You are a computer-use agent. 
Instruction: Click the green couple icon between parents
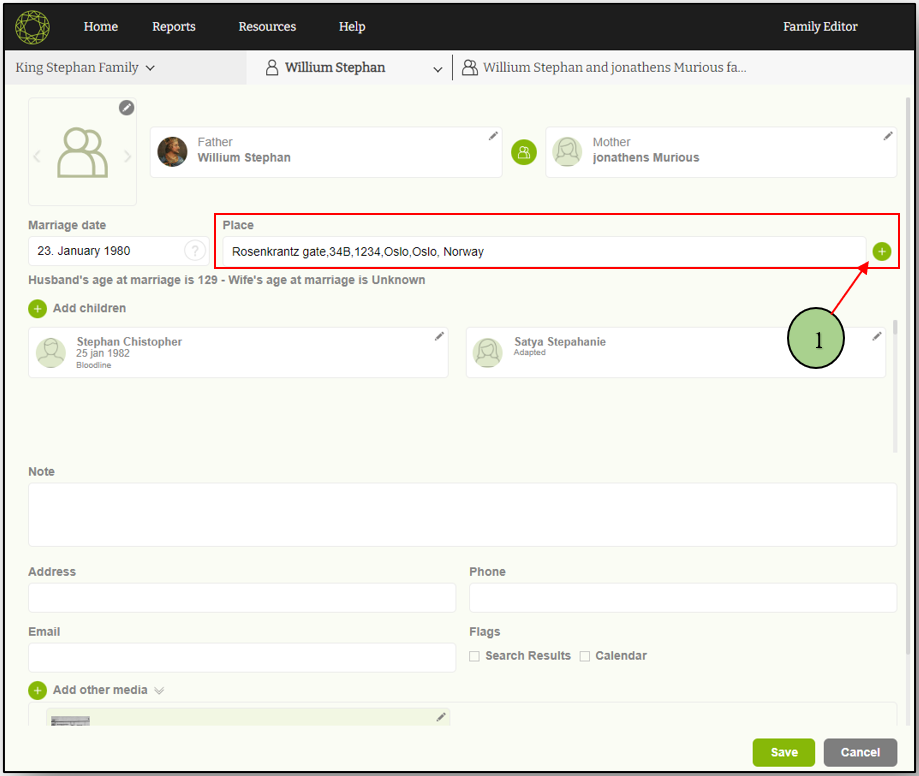click(x=523, y=152)
